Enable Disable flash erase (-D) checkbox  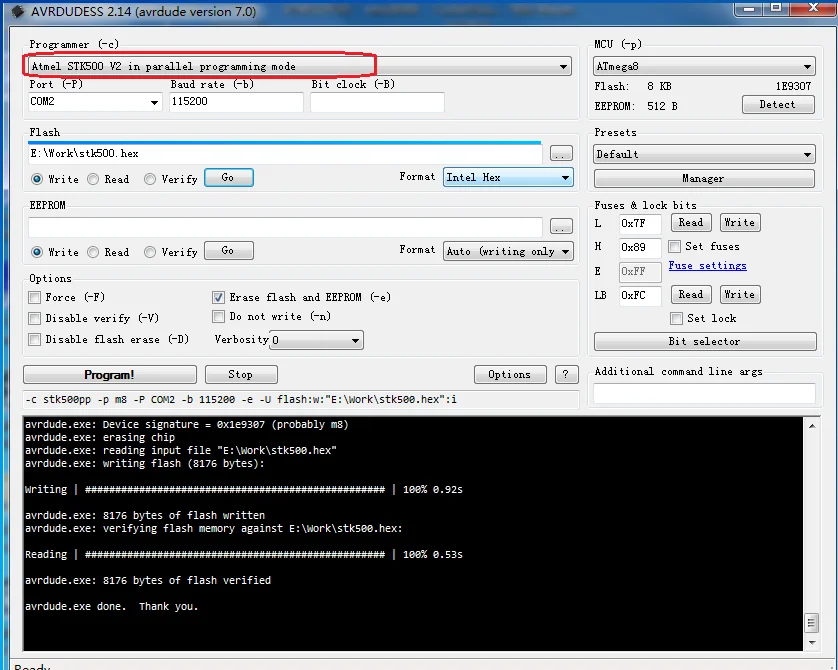35,339
